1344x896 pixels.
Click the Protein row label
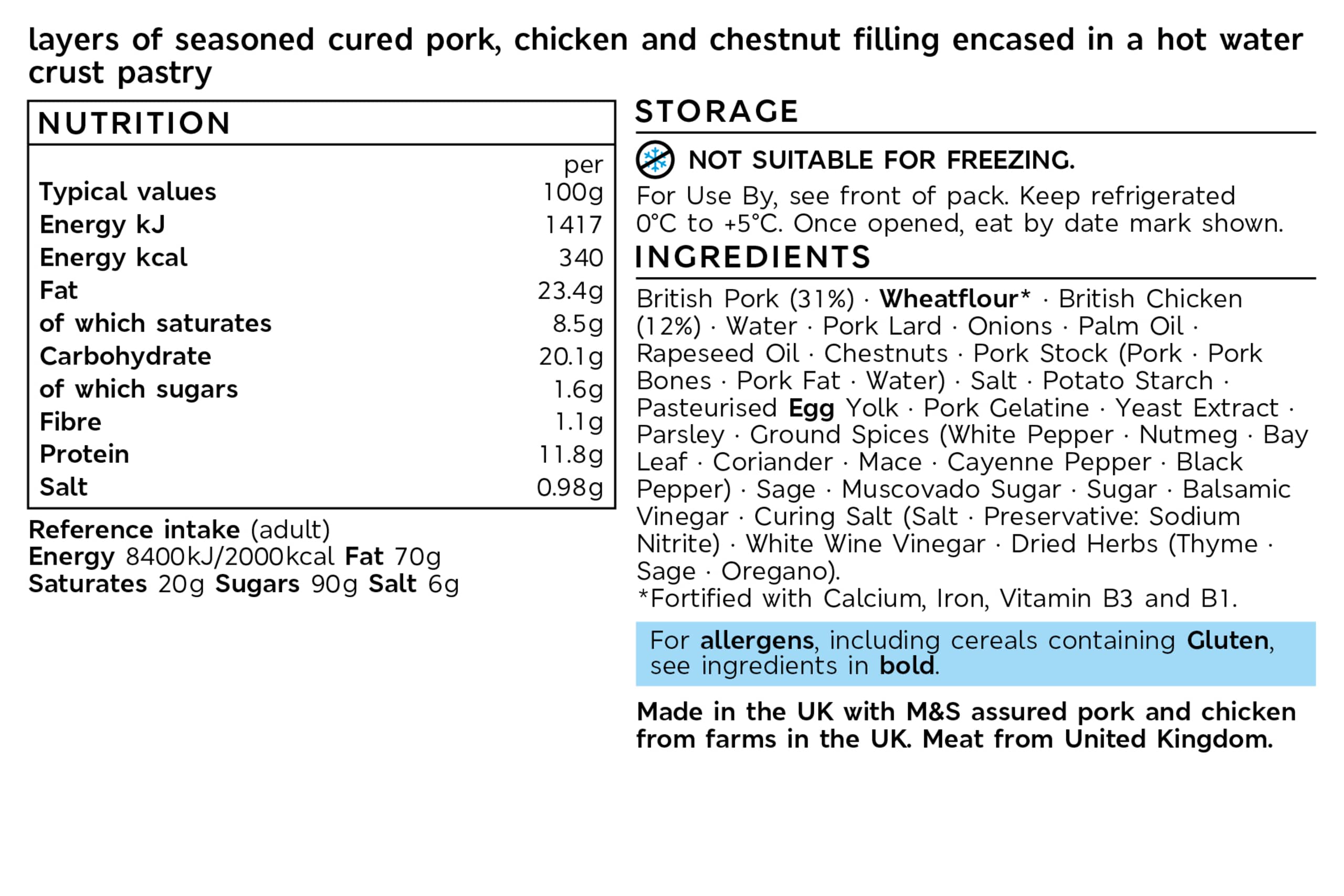[85, 454]
